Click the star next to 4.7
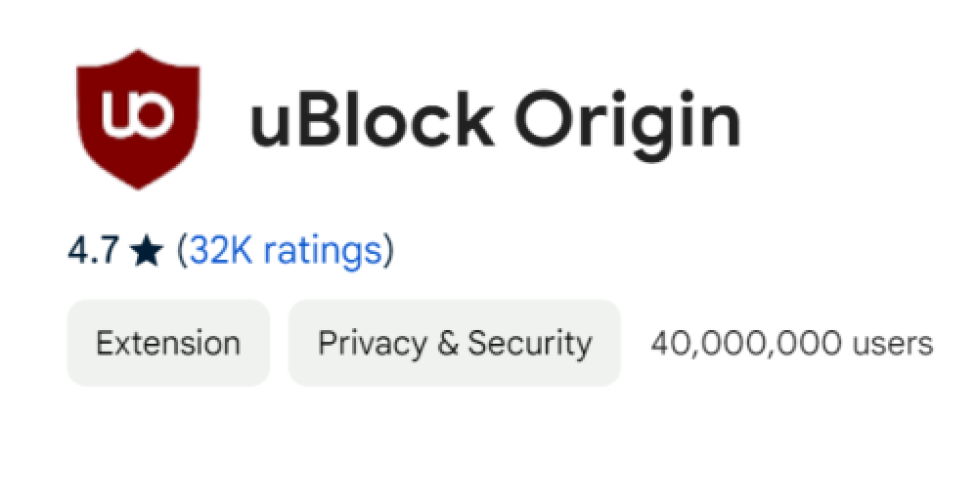The height and width of the screenshot is (500, 978). point(146,251)
